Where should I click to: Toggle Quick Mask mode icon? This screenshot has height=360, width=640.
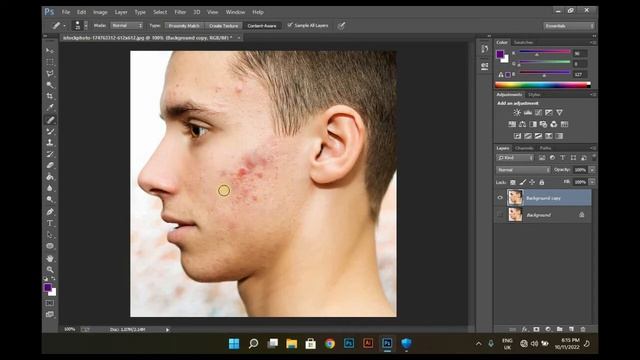(49, 303)
